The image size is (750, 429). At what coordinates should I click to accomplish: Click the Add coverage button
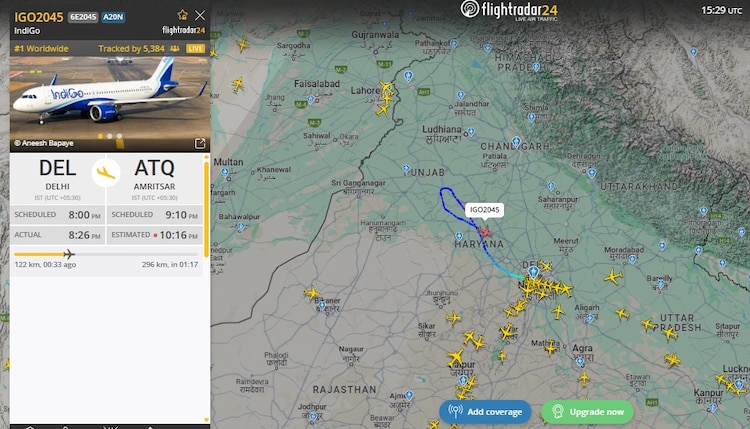coord(485,412)
